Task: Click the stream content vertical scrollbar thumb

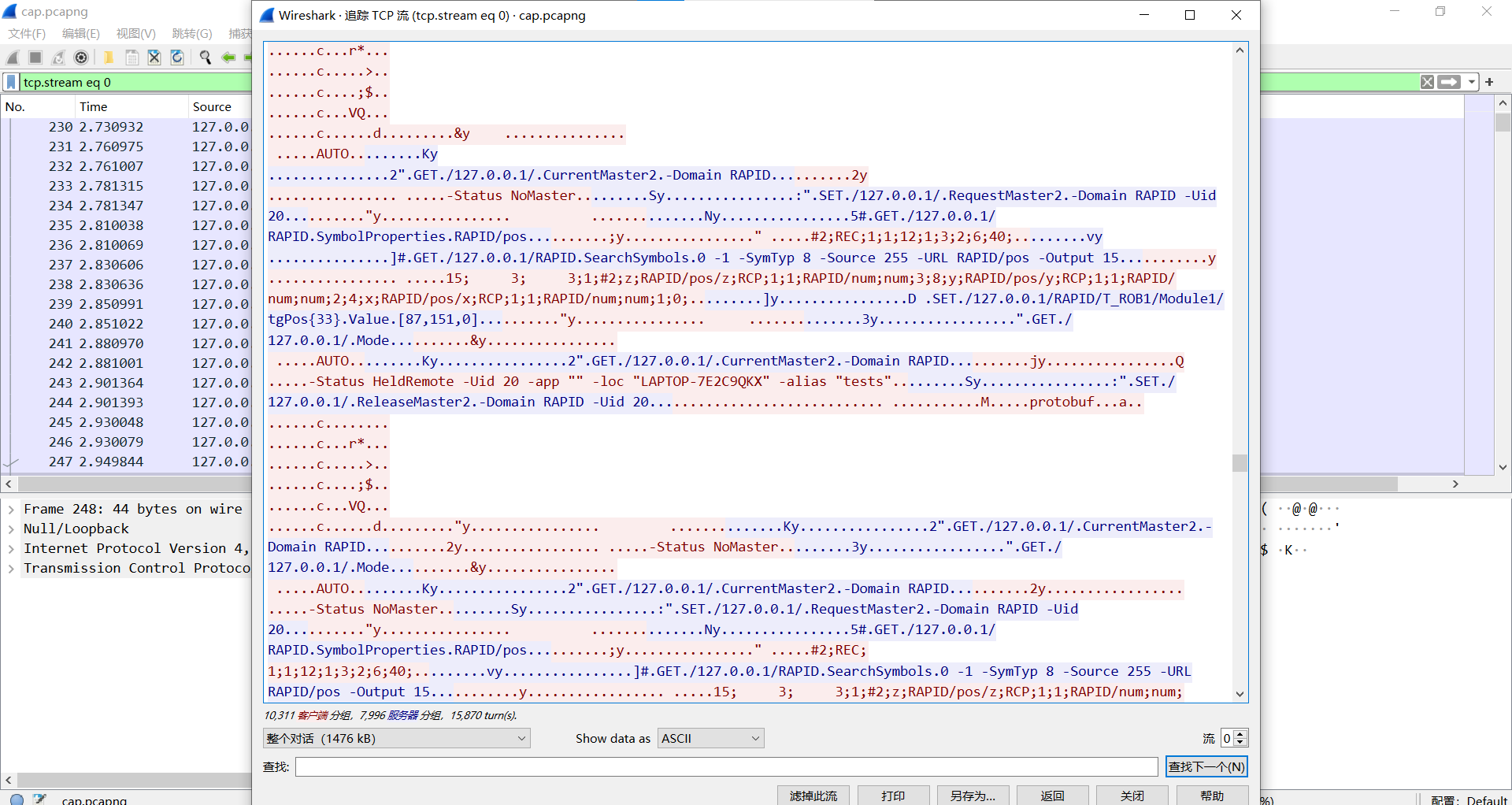Action: tap(1240, 462)
